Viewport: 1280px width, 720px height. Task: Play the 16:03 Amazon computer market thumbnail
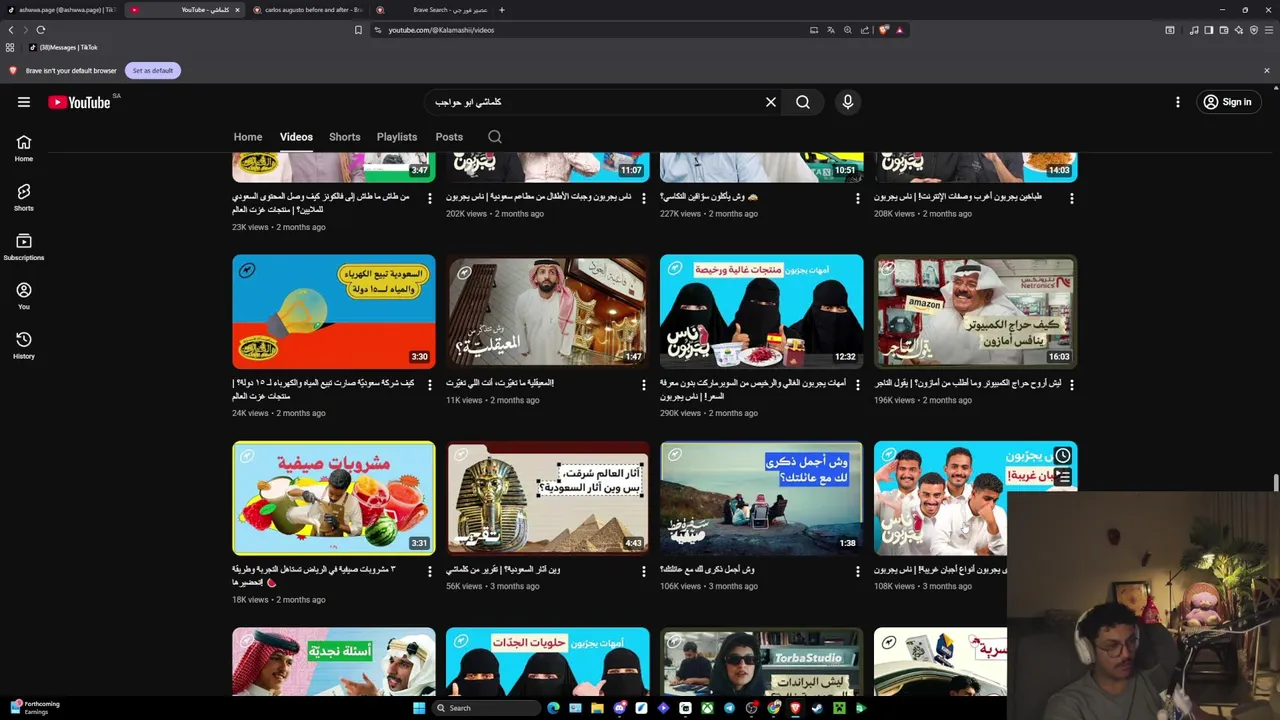(x=976, y=312)
